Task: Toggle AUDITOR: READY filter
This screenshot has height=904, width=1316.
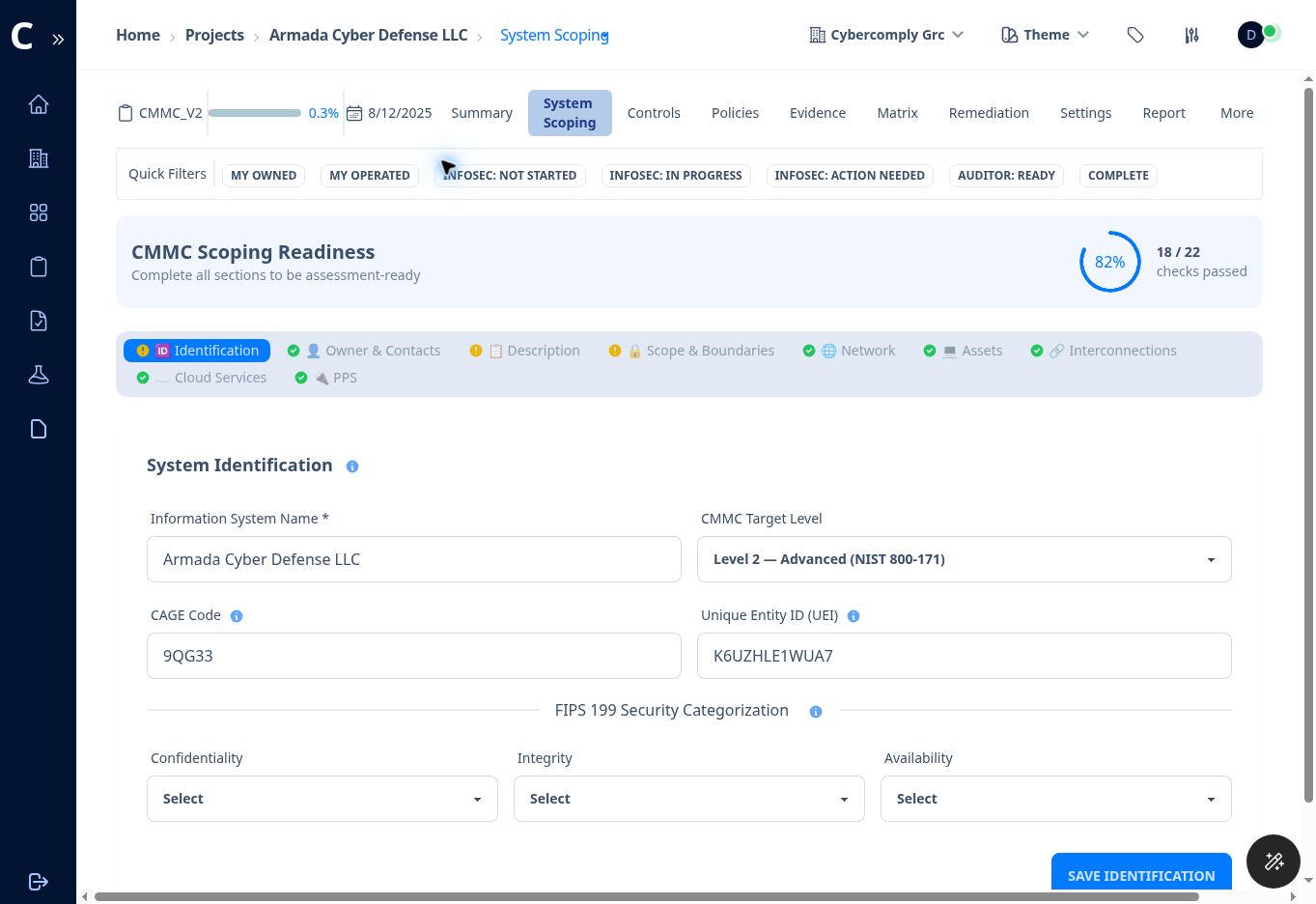Action: (x=1006, y=176)
